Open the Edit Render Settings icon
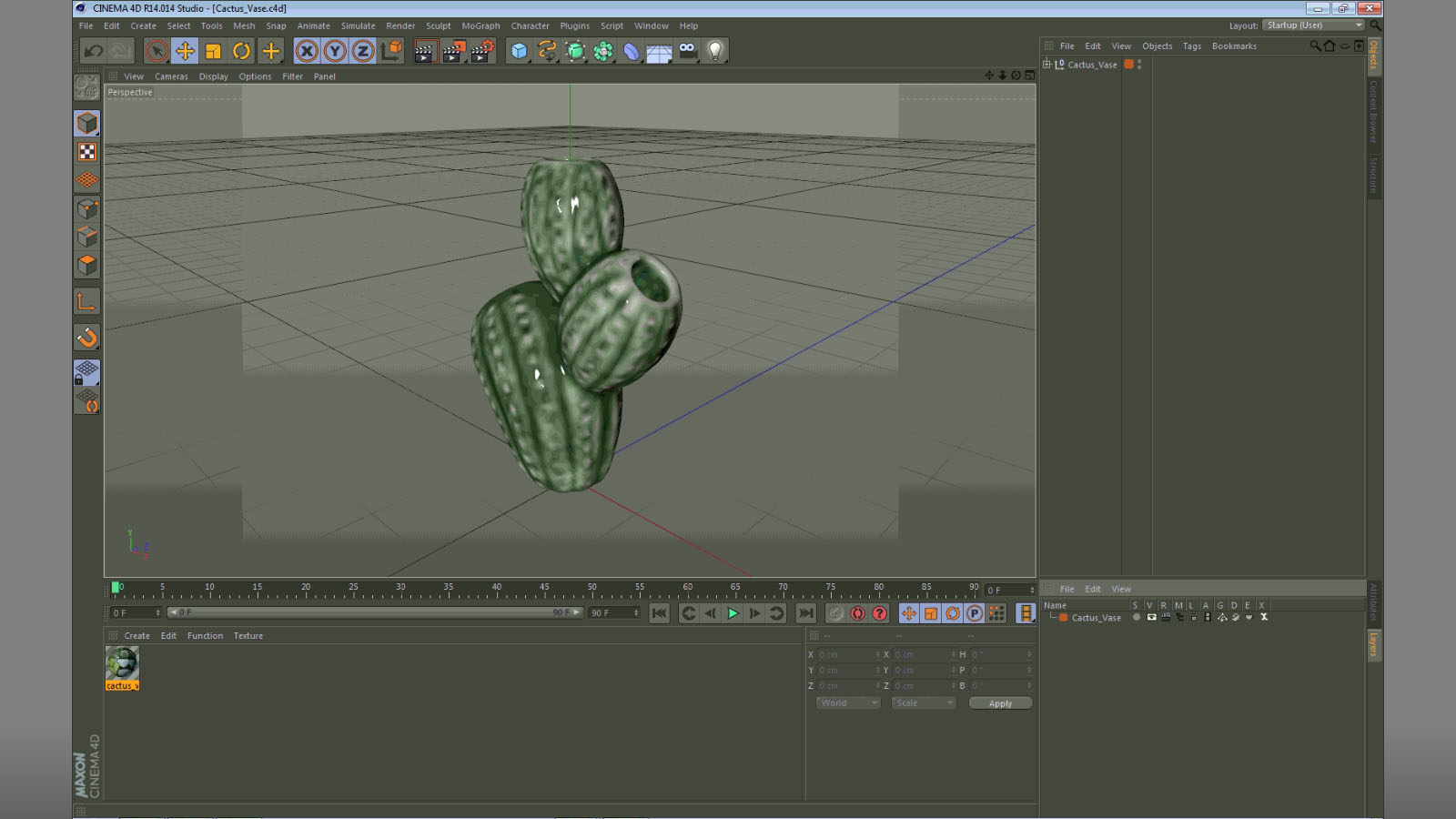 point(482,51)
